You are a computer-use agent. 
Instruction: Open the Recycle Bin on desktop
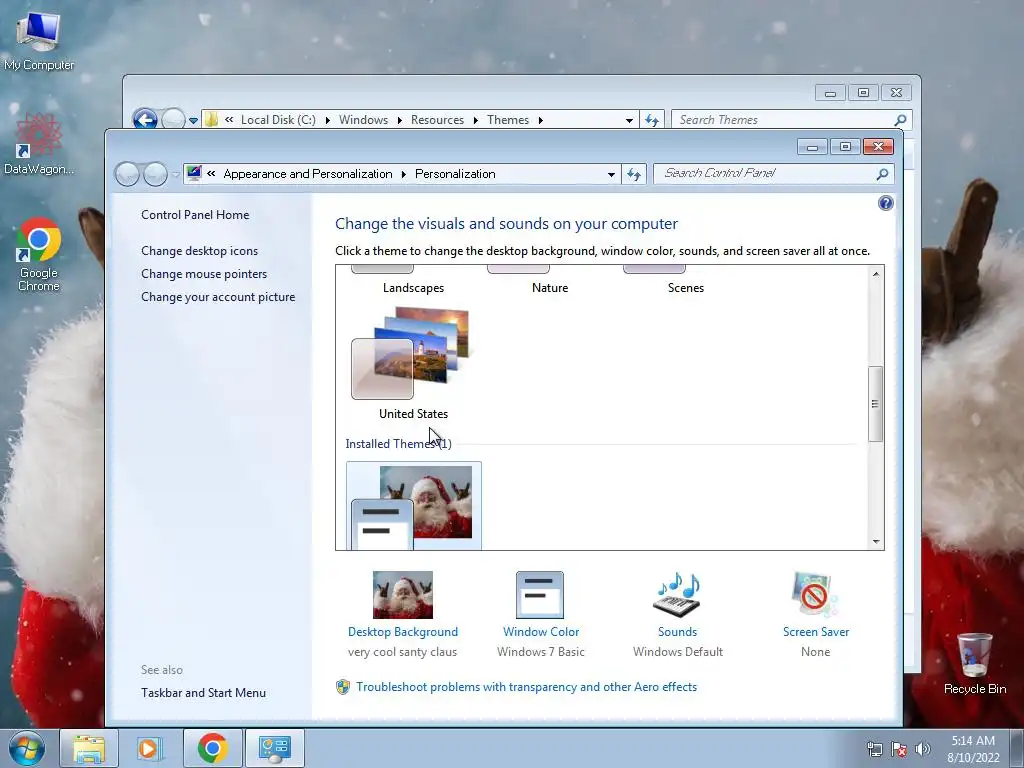(x=974, y=664)
